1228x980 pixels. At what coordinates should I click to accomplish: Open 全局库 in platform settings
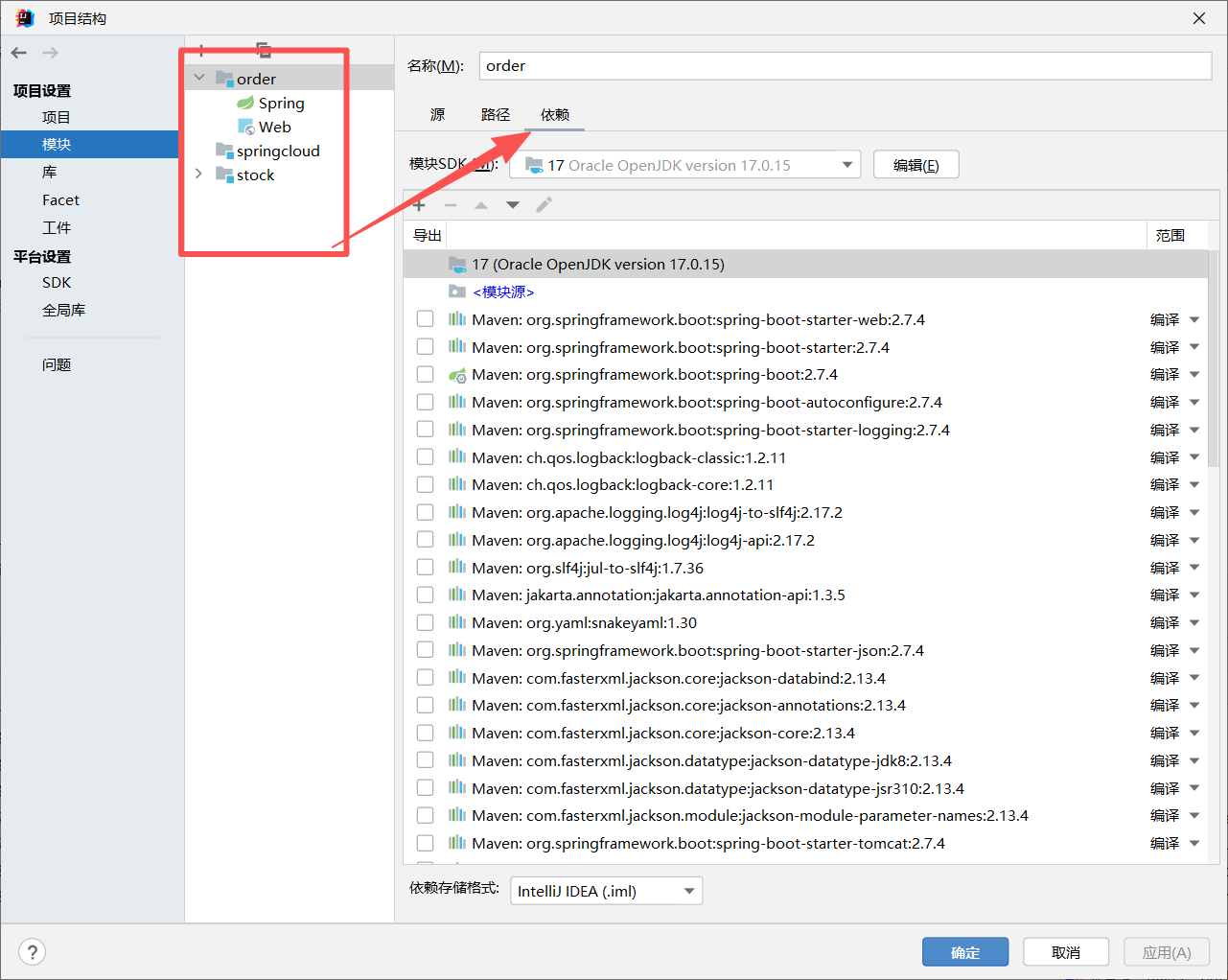[x=63, y=310]
